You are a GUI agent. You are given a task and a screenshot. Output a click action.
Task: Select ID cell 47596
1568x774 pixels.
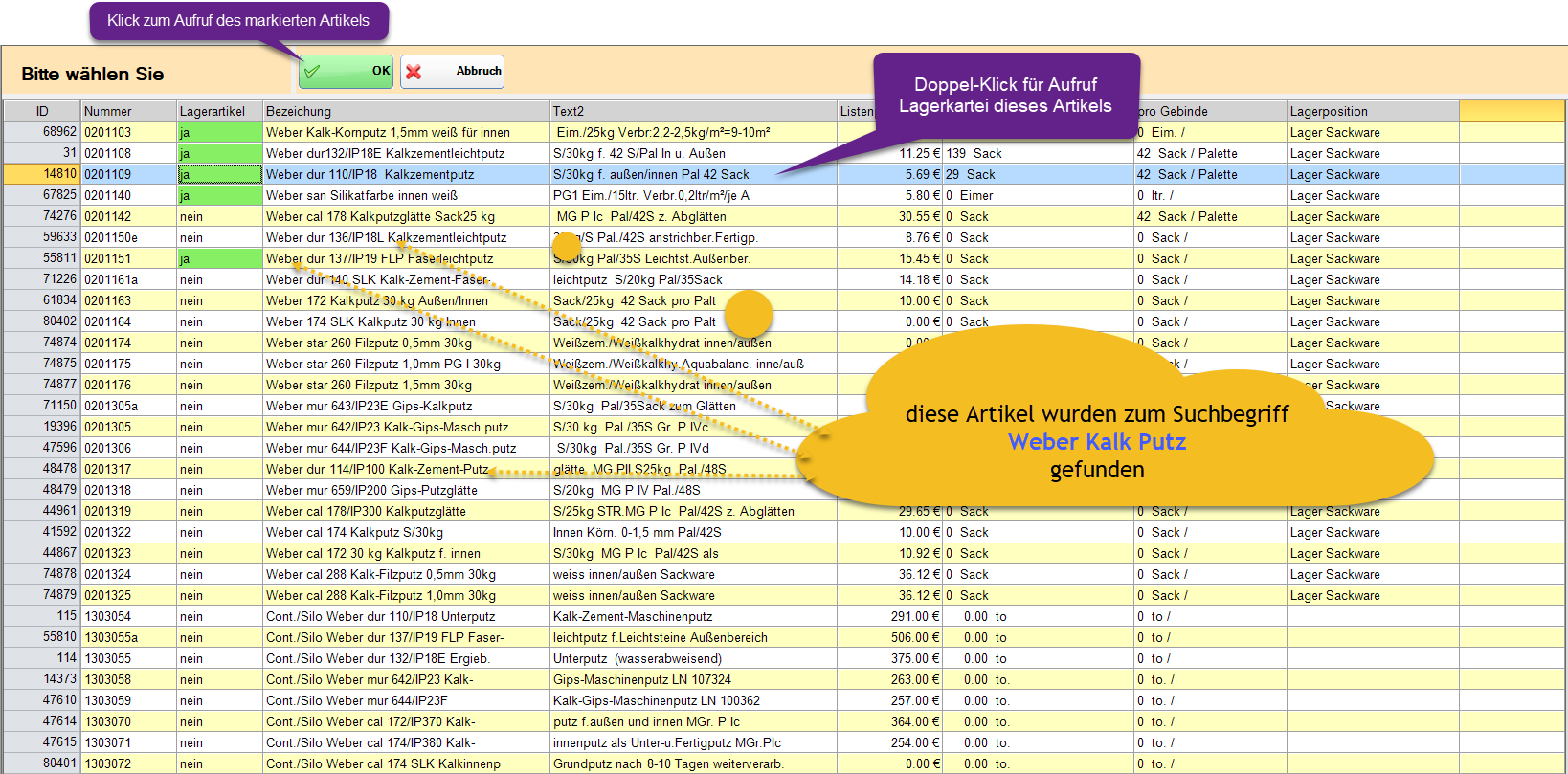pyautogui.click(x=42, y=448)
